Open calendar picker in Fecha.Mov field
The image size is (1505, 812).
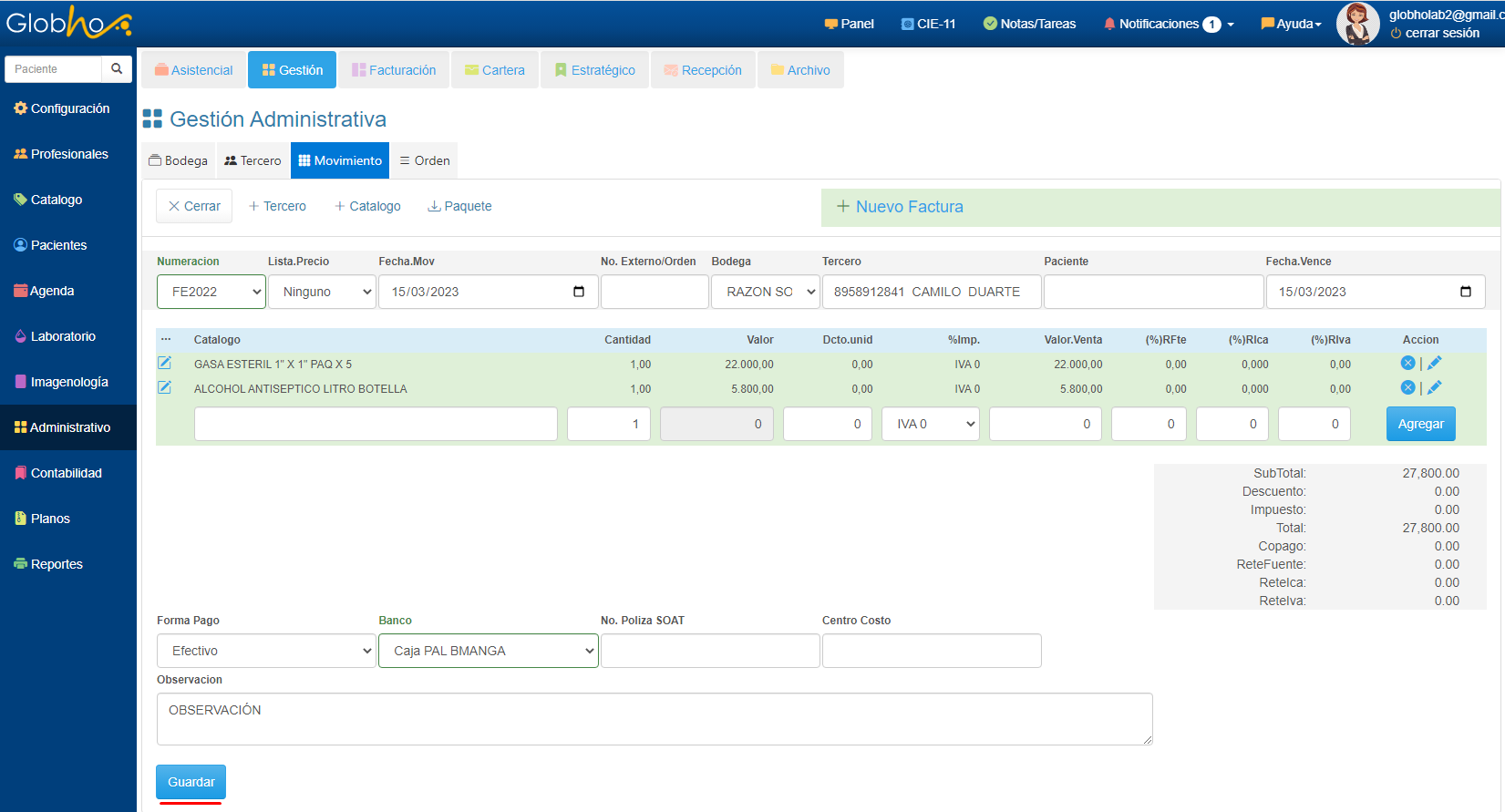coord(578,292)
